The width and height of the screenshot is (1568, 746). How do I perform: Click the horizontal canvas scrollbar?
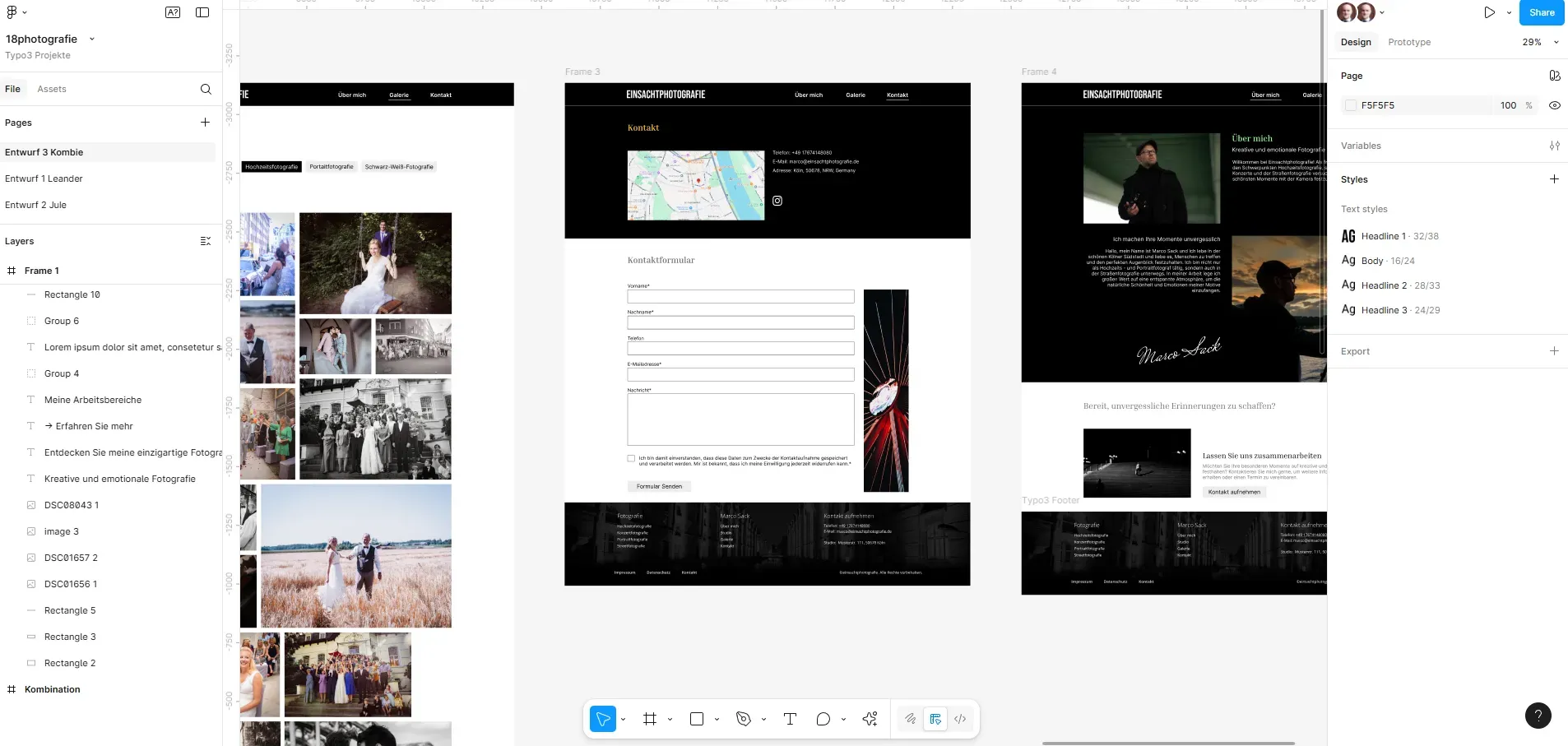coord(1168,744)
